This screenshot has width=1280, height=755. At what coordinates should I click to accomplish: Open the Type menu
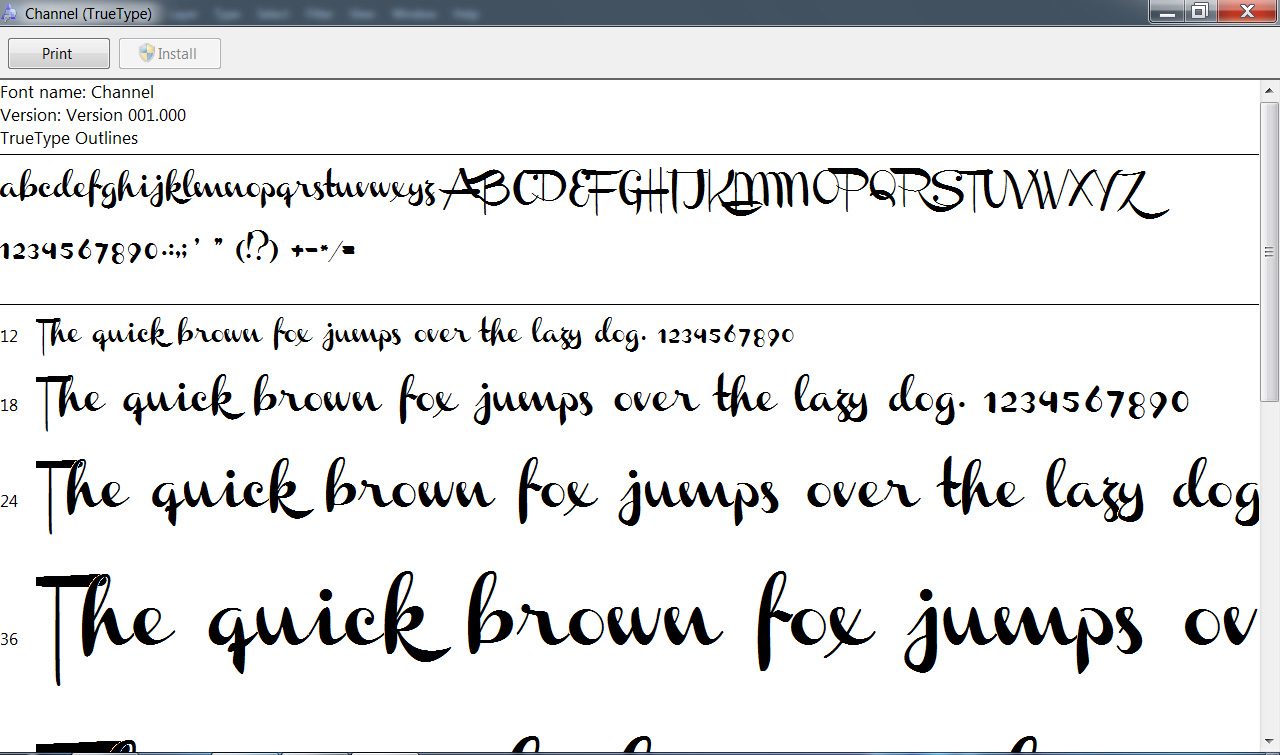[x=226, y=14]
